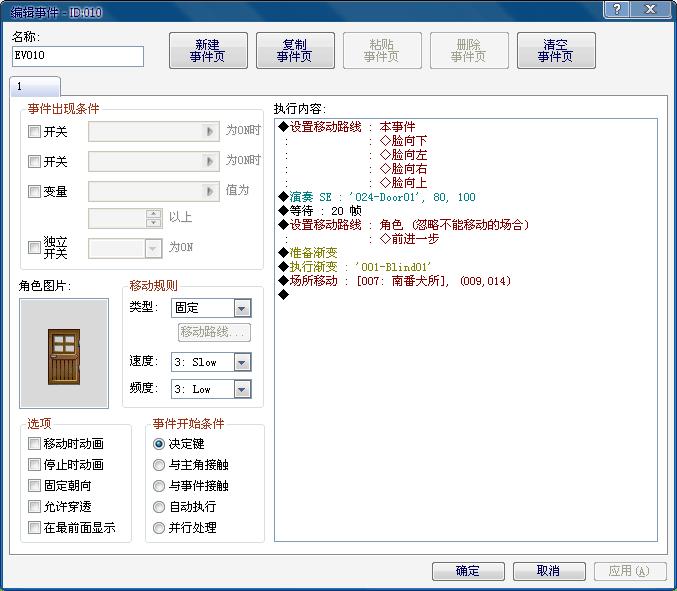Click the 新建事件页 button
Image resolution: width=677 pixels, height=591 pixels.
[208, 51]
